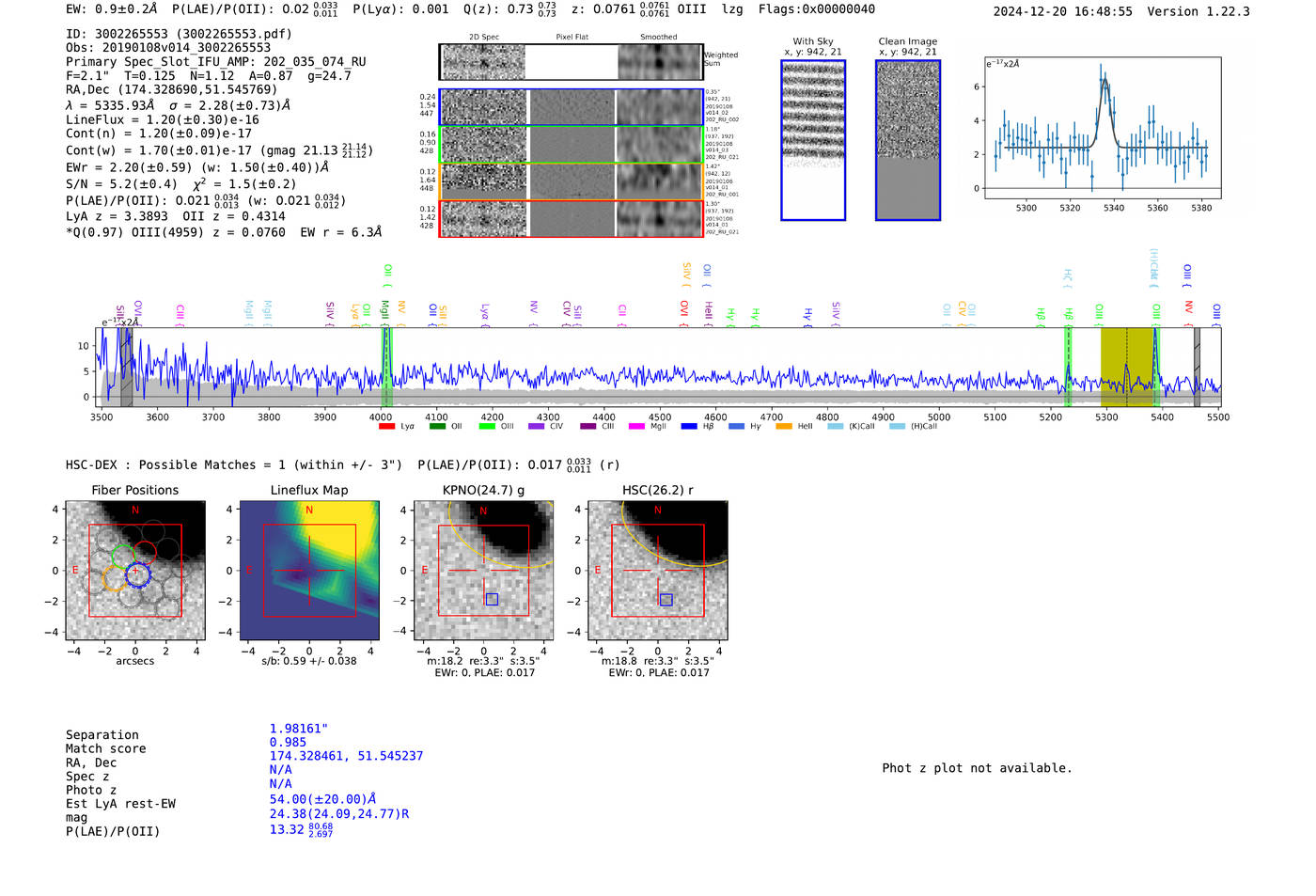
Task: Click the s/b: 0.59 +/- 0.038 caption
Action: click(x=309, y=661)
